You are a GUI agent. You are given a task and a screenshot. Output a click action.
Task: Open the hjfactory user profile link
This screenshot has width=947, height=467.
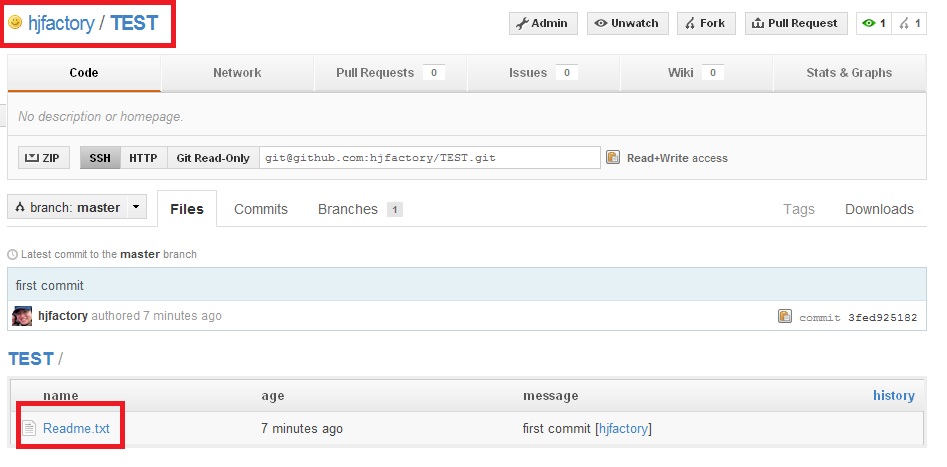tap(61, 24)
